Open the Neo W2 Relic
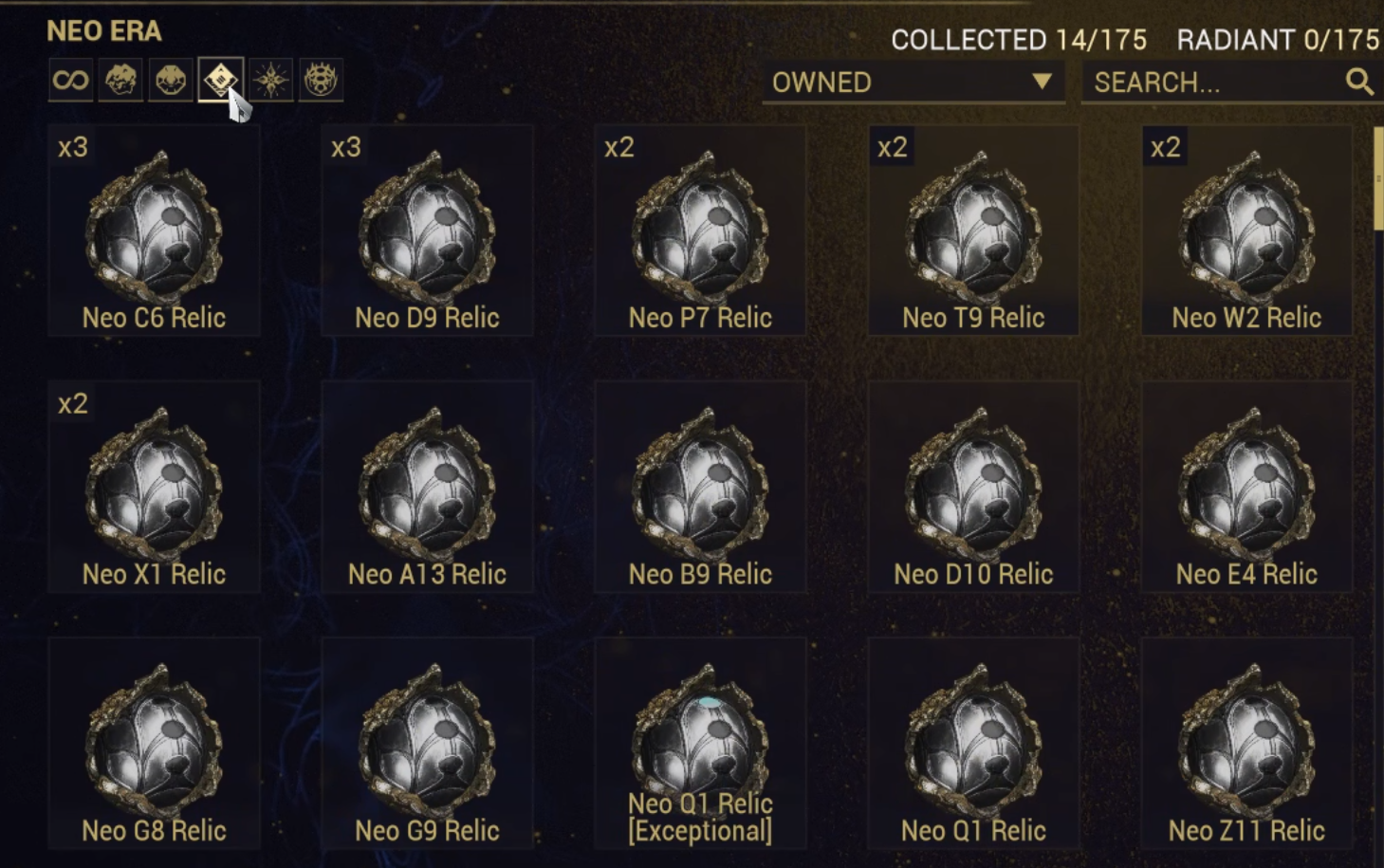This screenshot has height=868, width=1384. pyautogui.click(x=1246, y=231)
